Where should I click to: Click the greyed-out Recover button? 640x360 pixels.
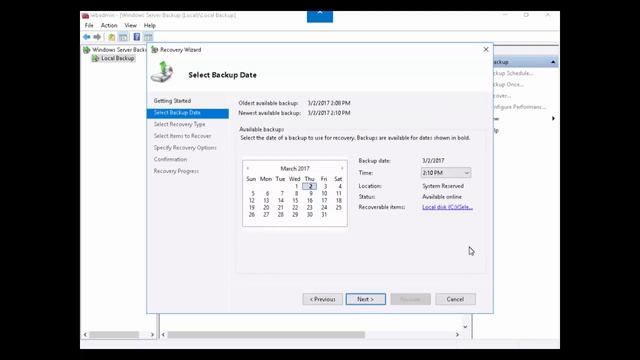[x=410, y=299]
